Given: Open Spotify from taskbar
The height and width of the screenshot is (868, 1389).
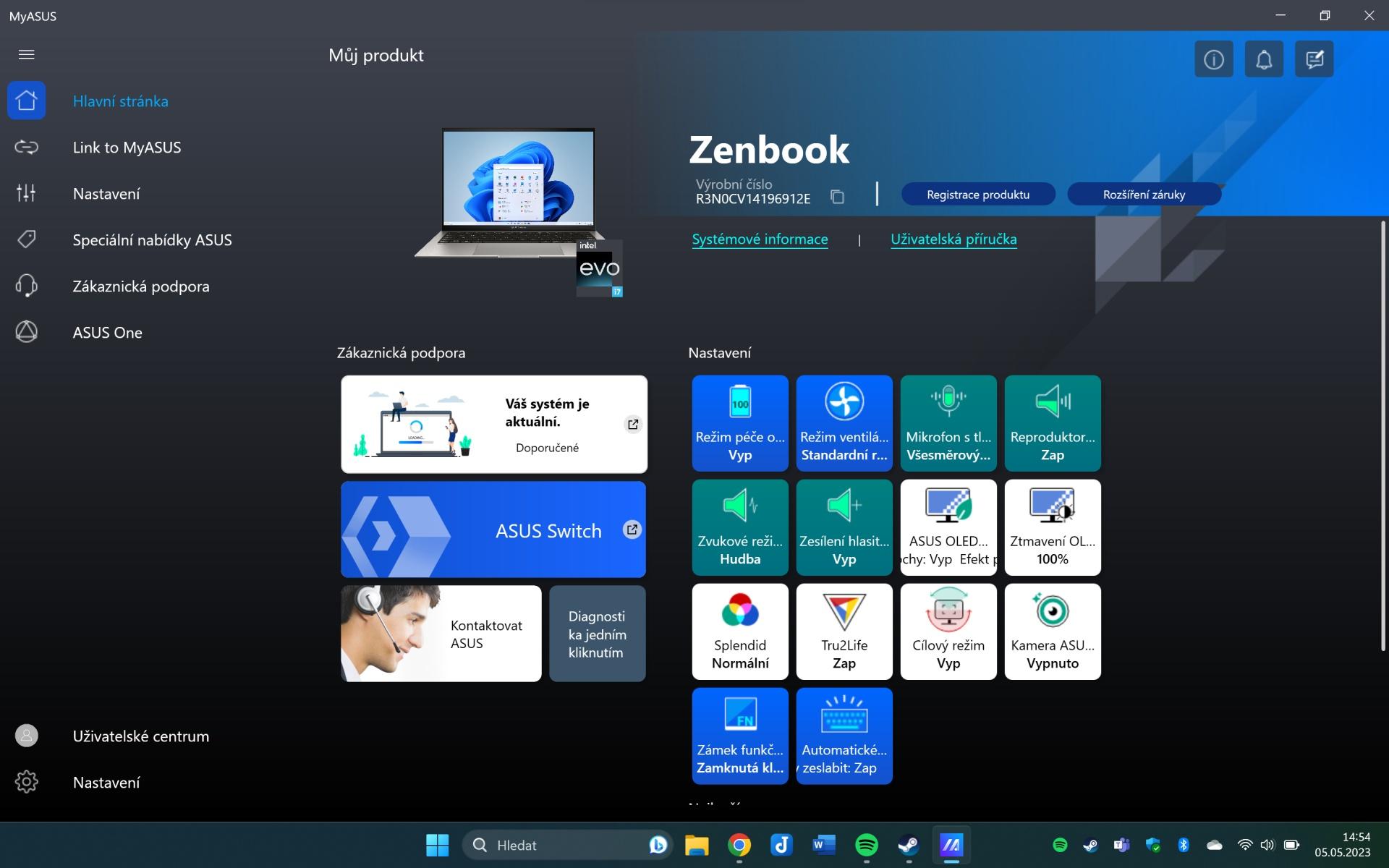Looking at the screenshot, I should point(866,845).
